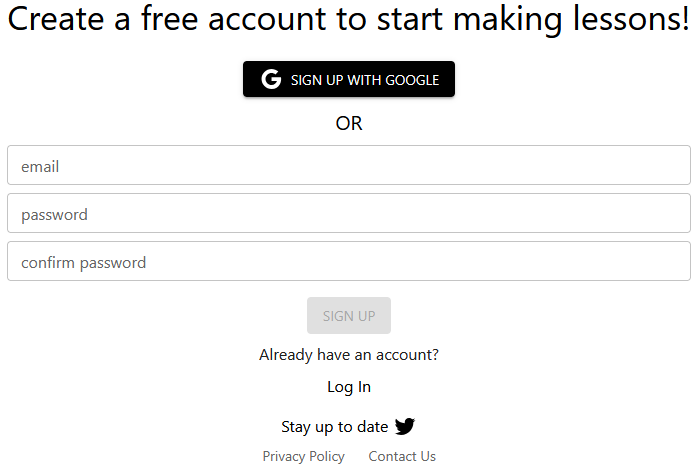Click the "confirm password" placeholder text
The width and height of the screenshot is (698, 467).
tap(83, 263)
